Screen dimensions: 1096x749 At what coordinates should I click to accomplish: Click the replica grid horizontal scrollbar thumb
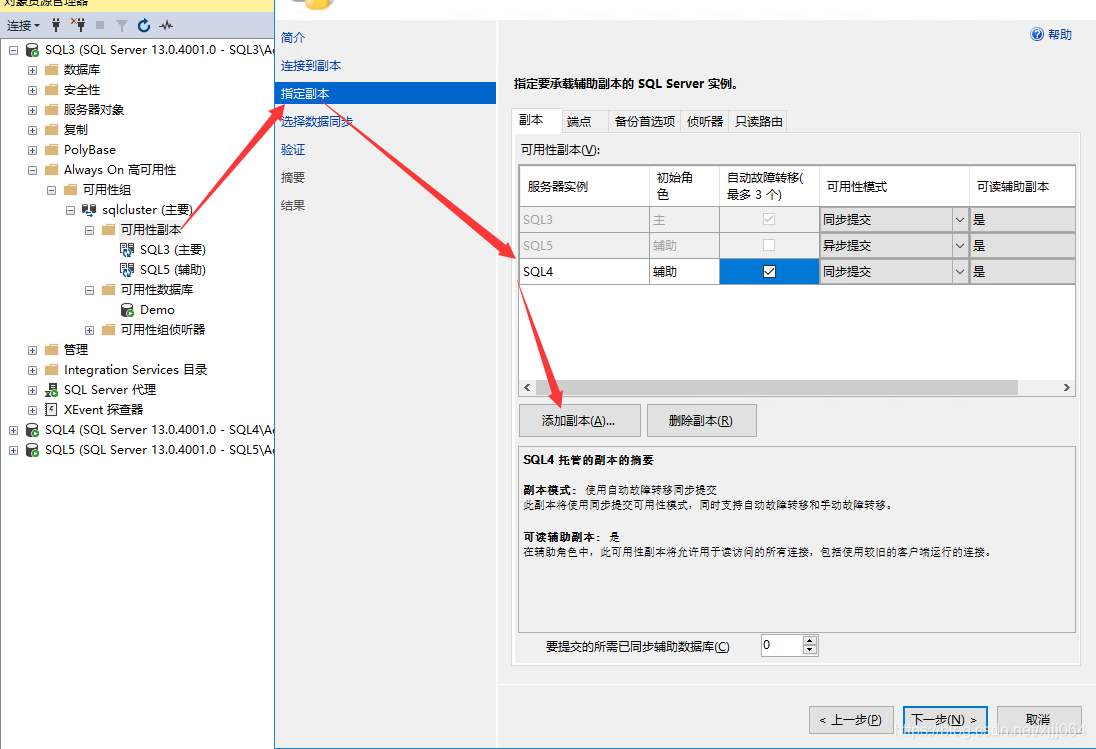click(777, 387)
